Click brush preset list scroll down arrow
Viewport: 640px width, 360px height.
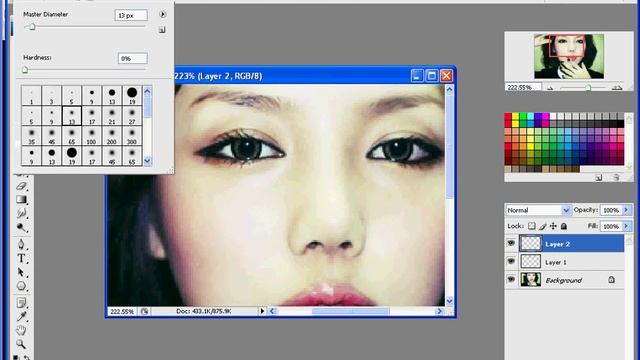point(147,161)
